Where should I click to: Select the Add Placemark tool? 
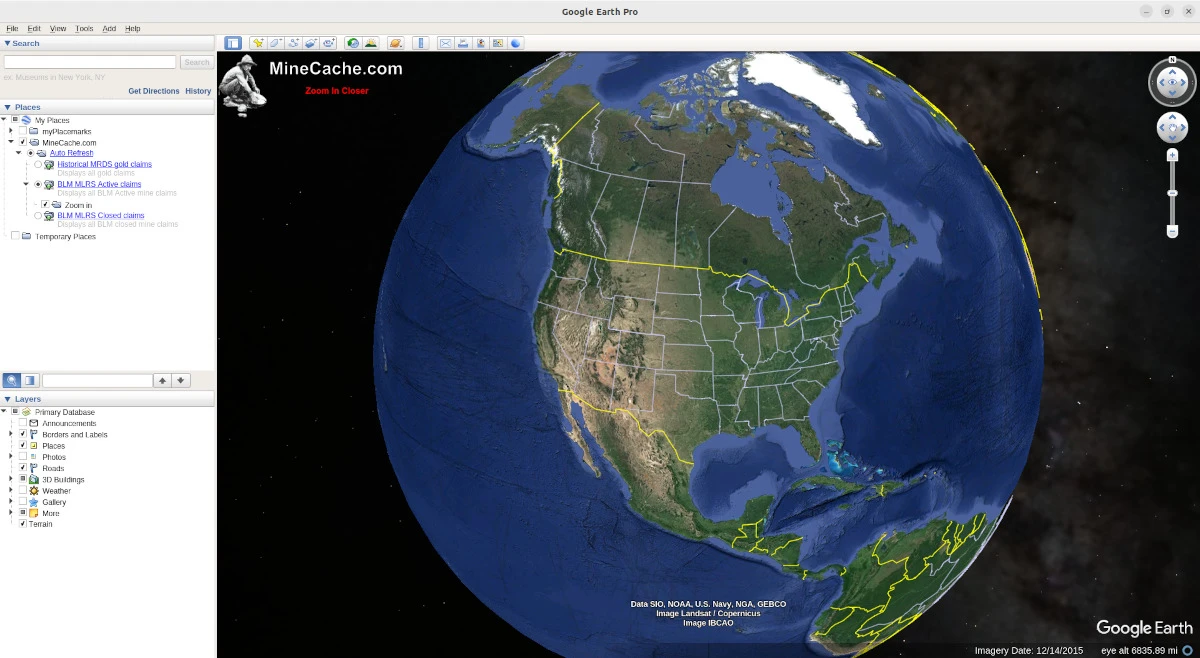(x=257, y=43)
